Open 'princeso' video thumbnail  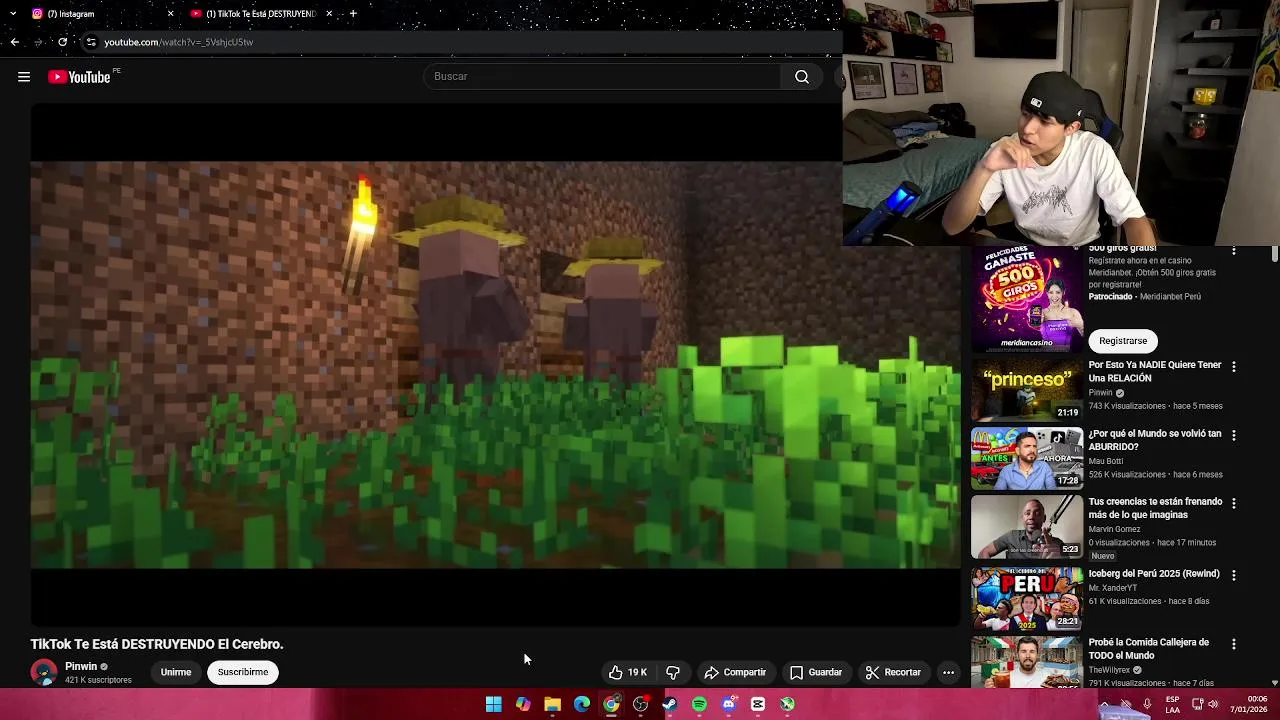click(1027, 390)
